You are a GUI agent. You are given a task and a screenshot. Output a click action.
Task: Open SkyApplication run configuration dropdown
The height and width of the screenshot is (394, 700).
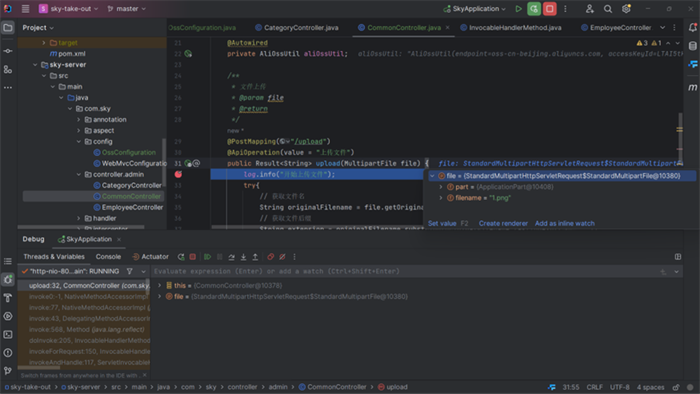[x=475, y=9]
